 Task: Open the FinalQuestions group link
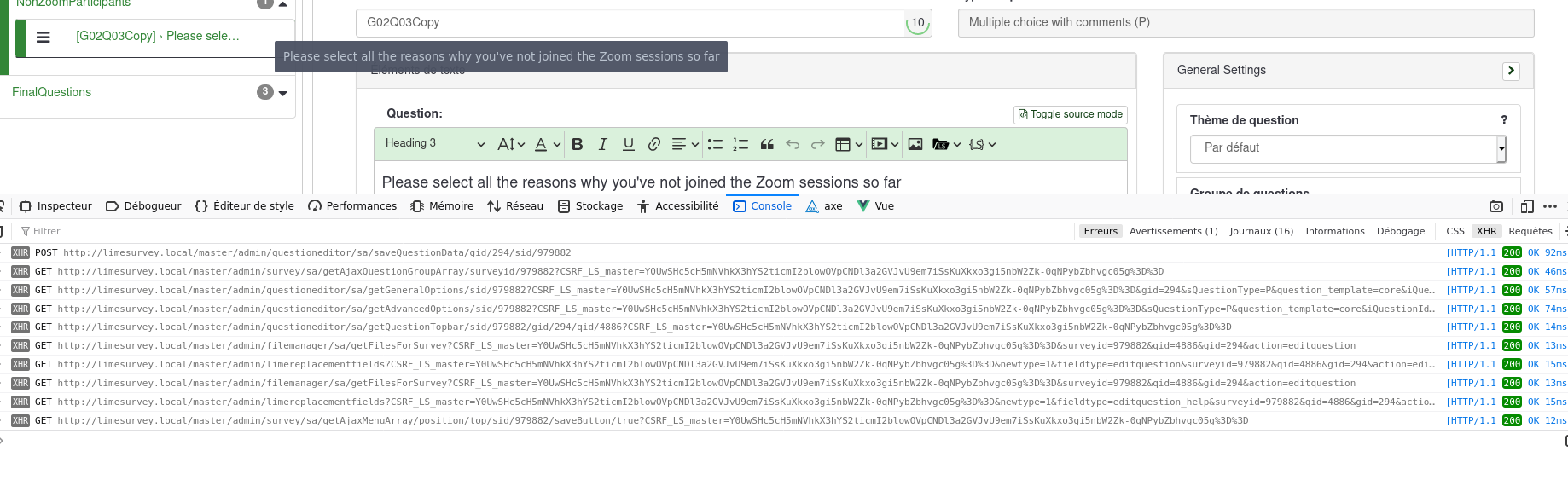(x=51, y=92)
